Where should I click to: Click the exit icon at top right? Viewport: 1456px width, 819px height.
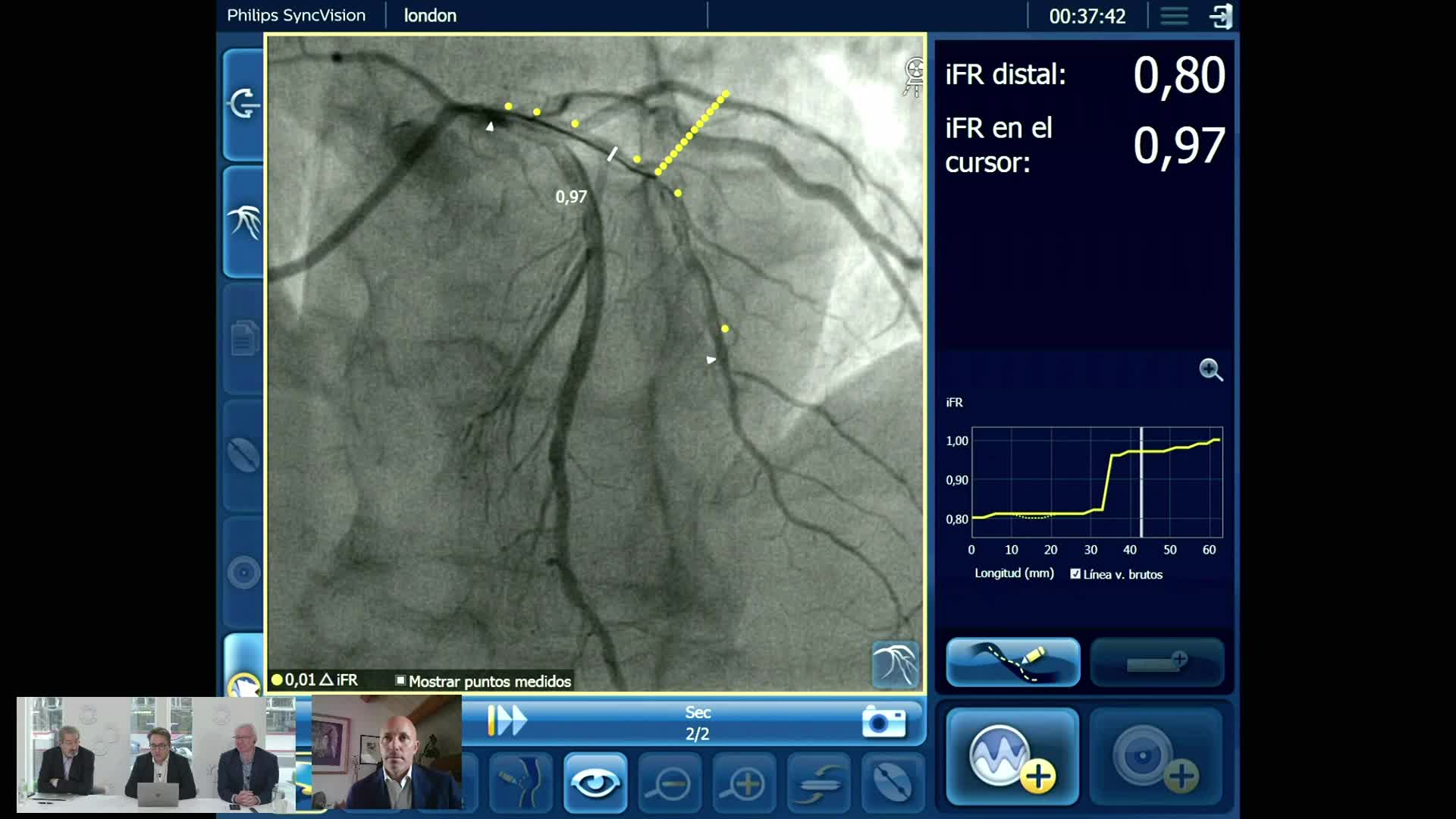pos(1221,16)
